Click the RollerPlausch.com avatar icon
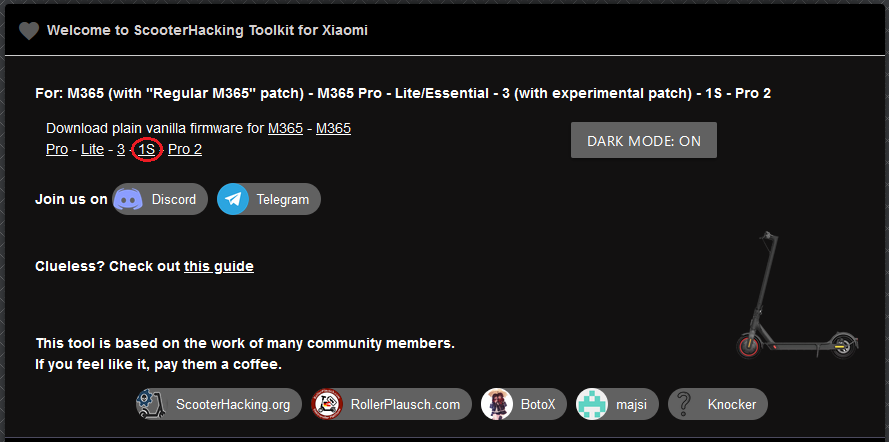Screen dimensions: 889x442 [x=327, y=404]
